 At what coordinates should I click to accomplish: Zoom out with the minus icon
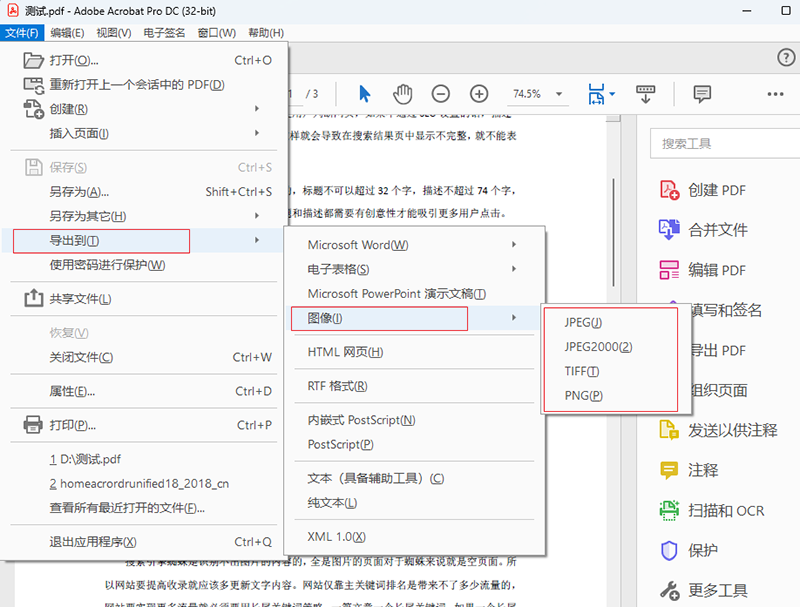[x=441, y=94]
